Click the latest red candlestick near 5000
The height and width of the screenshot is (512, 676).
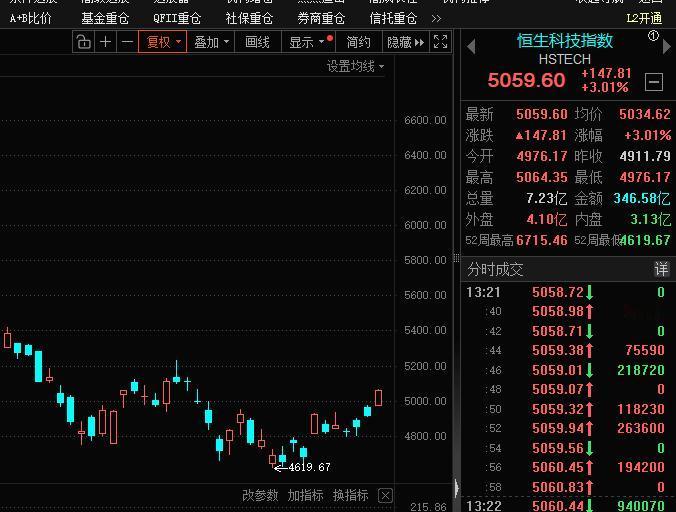(x=378, y=398)
